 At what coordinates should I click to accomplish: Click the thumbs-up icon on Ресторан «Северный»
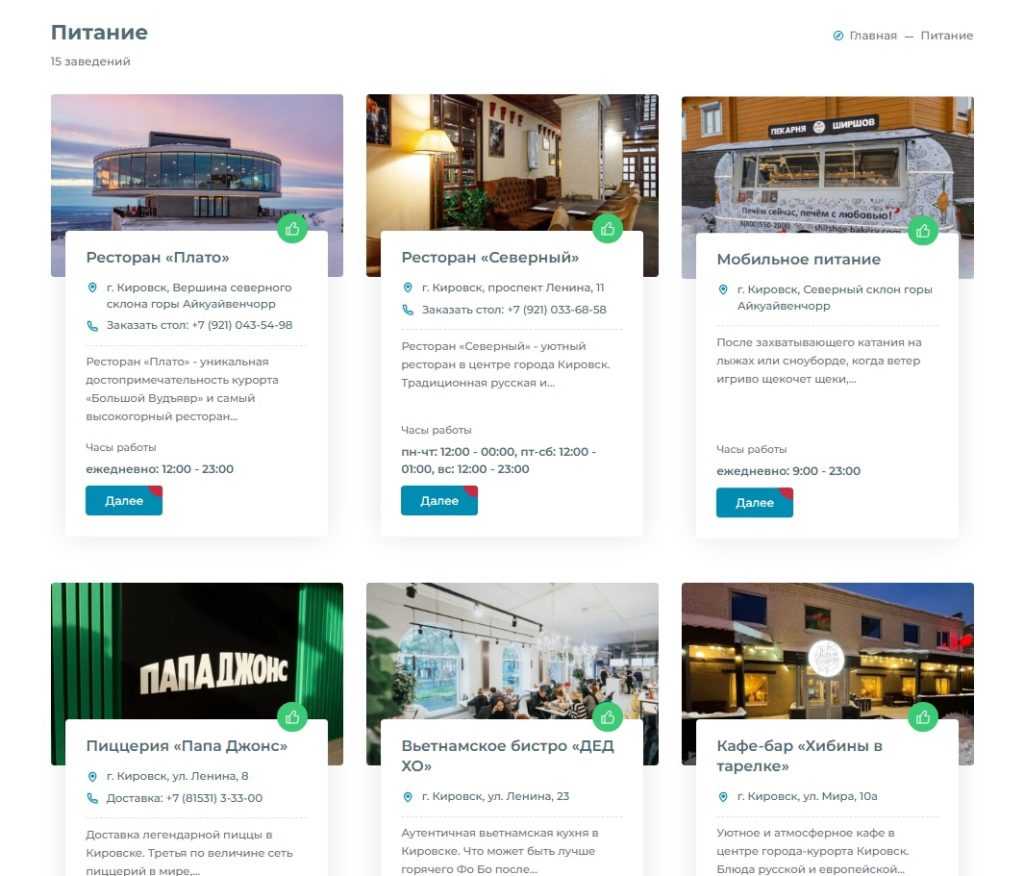pyautogui.click(x=607, y=229)
